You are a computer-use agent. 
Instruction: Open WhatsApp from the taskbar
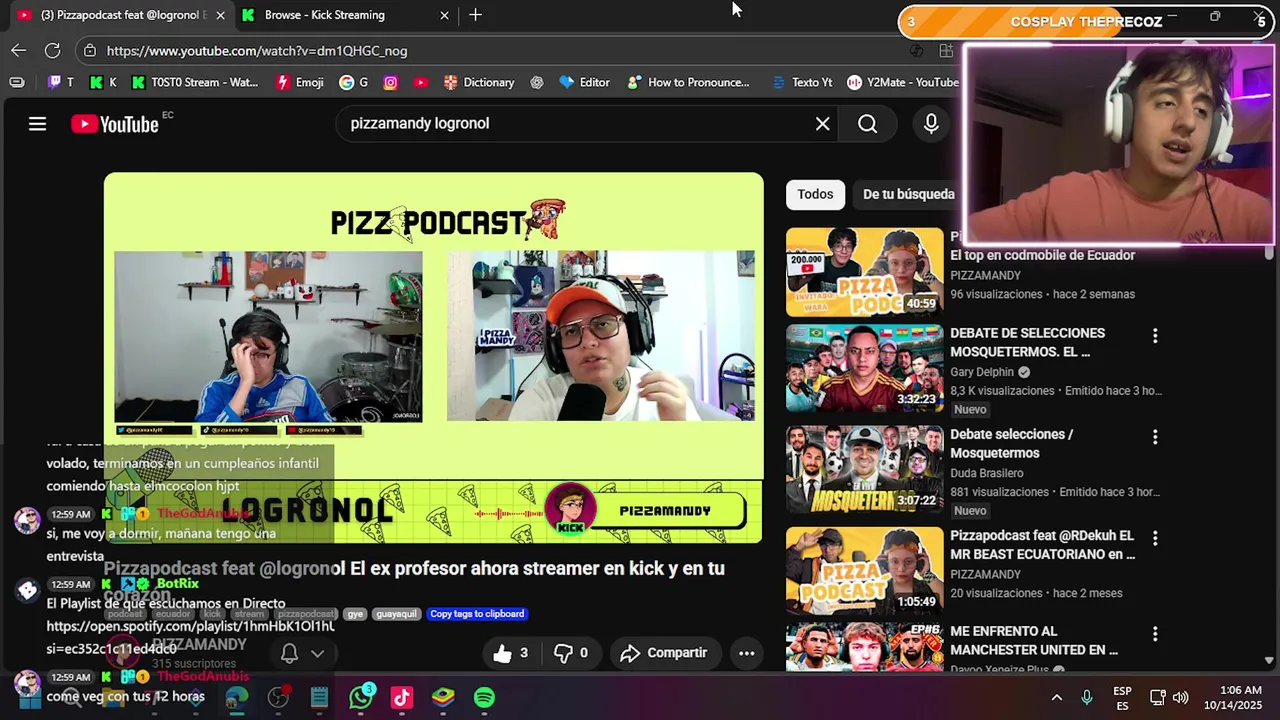coord(361,697)
